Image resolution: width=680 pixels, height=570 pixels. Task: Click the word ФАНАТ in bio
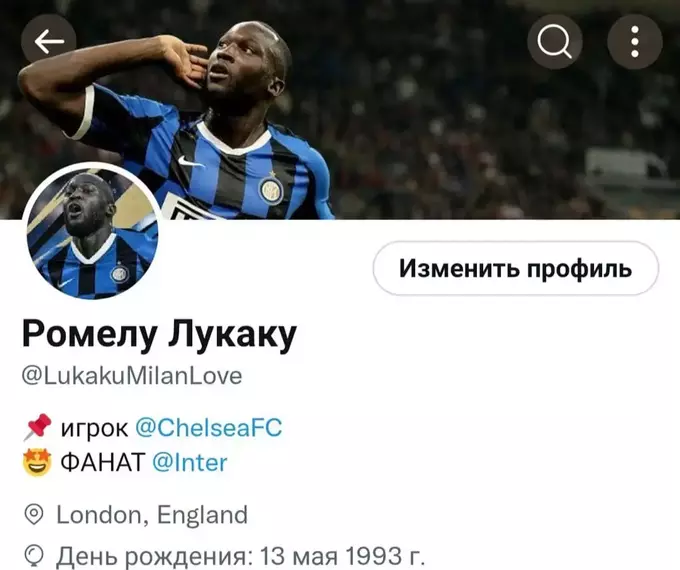(x=102, y=462)
